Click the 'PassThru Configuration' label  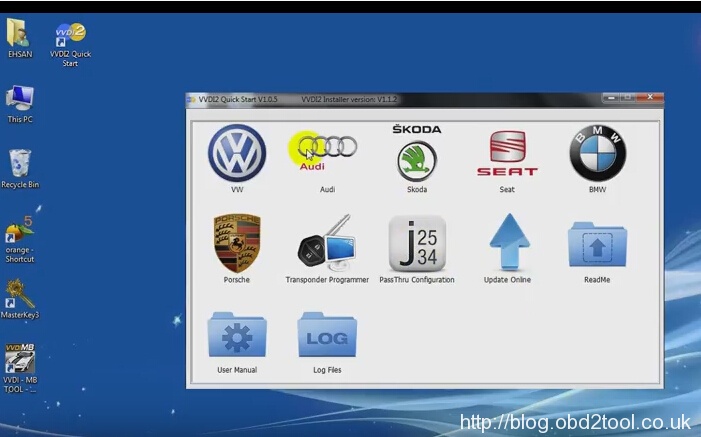[x=417, y=280]
